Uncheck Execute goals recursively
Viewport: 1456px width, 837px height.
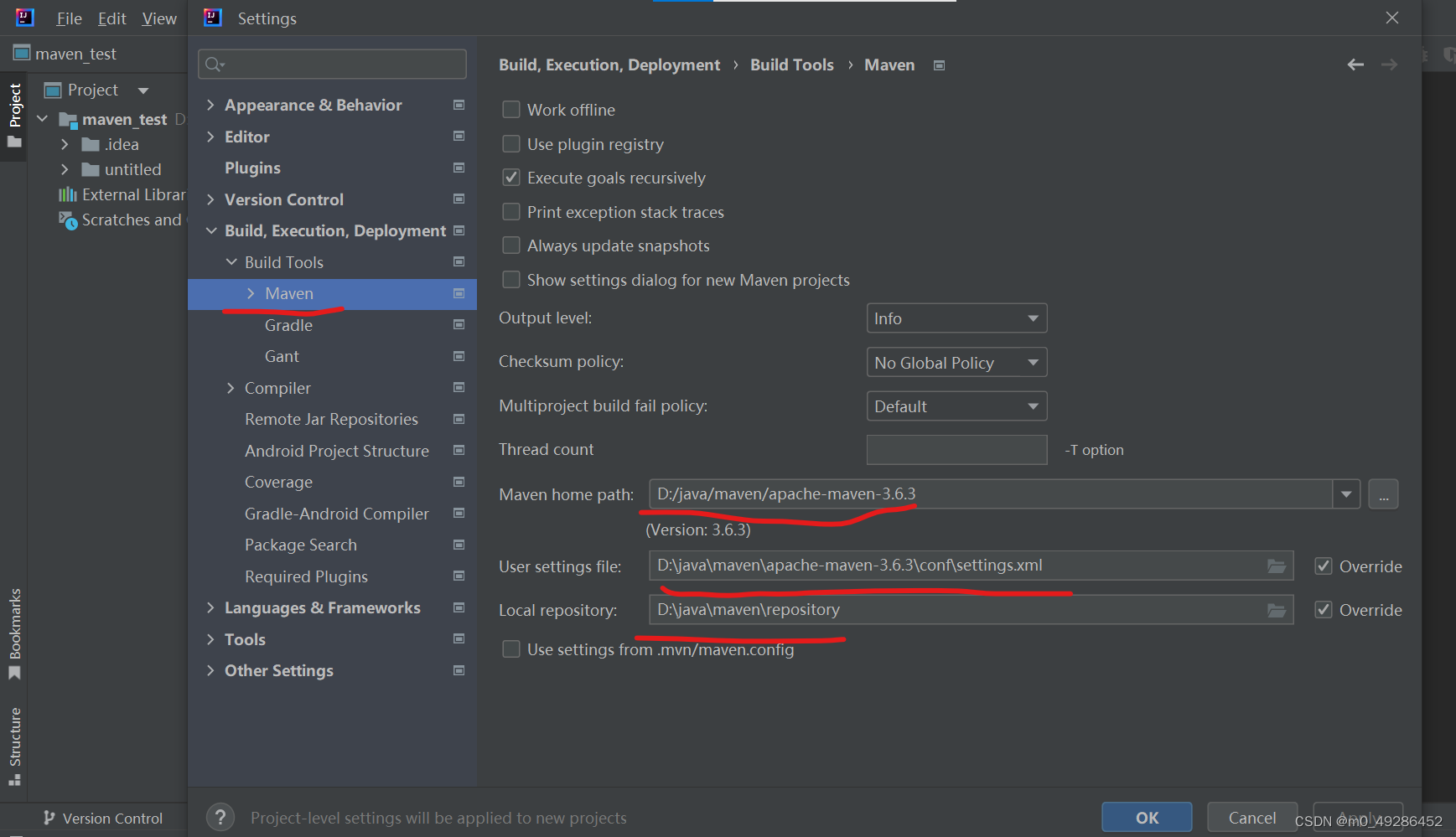tap(511, 178)
